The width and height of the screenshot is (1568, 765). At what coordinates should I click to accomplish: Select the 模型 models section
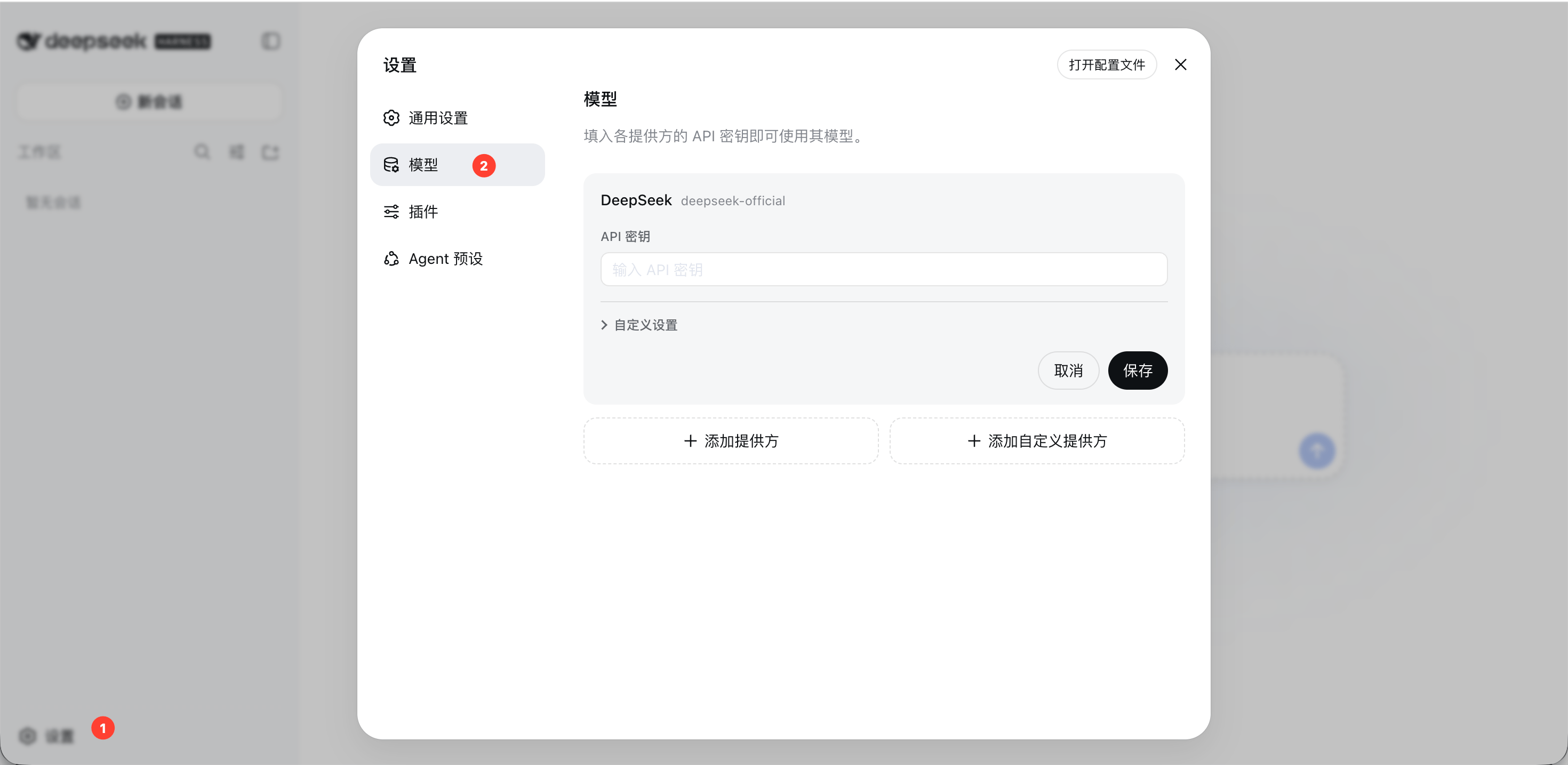tap(457, 165)
